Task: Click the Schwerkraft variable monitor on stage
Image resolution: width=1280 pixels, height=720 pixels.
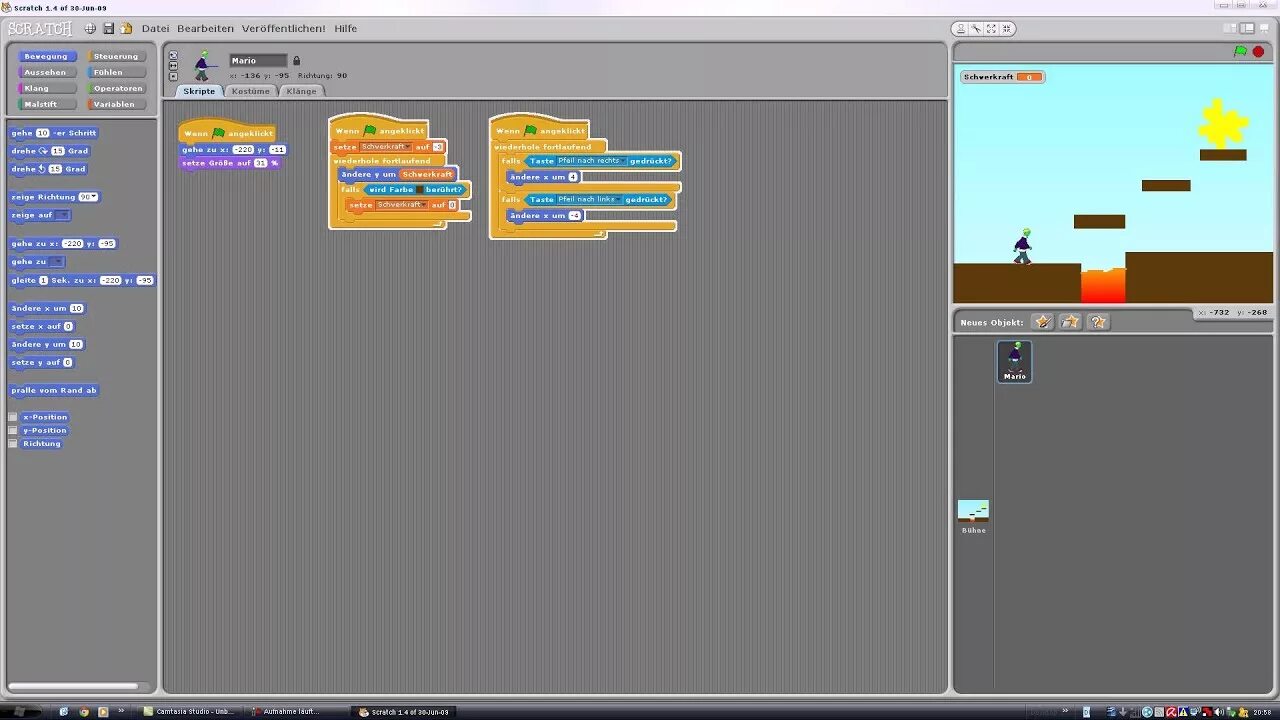Action: point(1003,77)
